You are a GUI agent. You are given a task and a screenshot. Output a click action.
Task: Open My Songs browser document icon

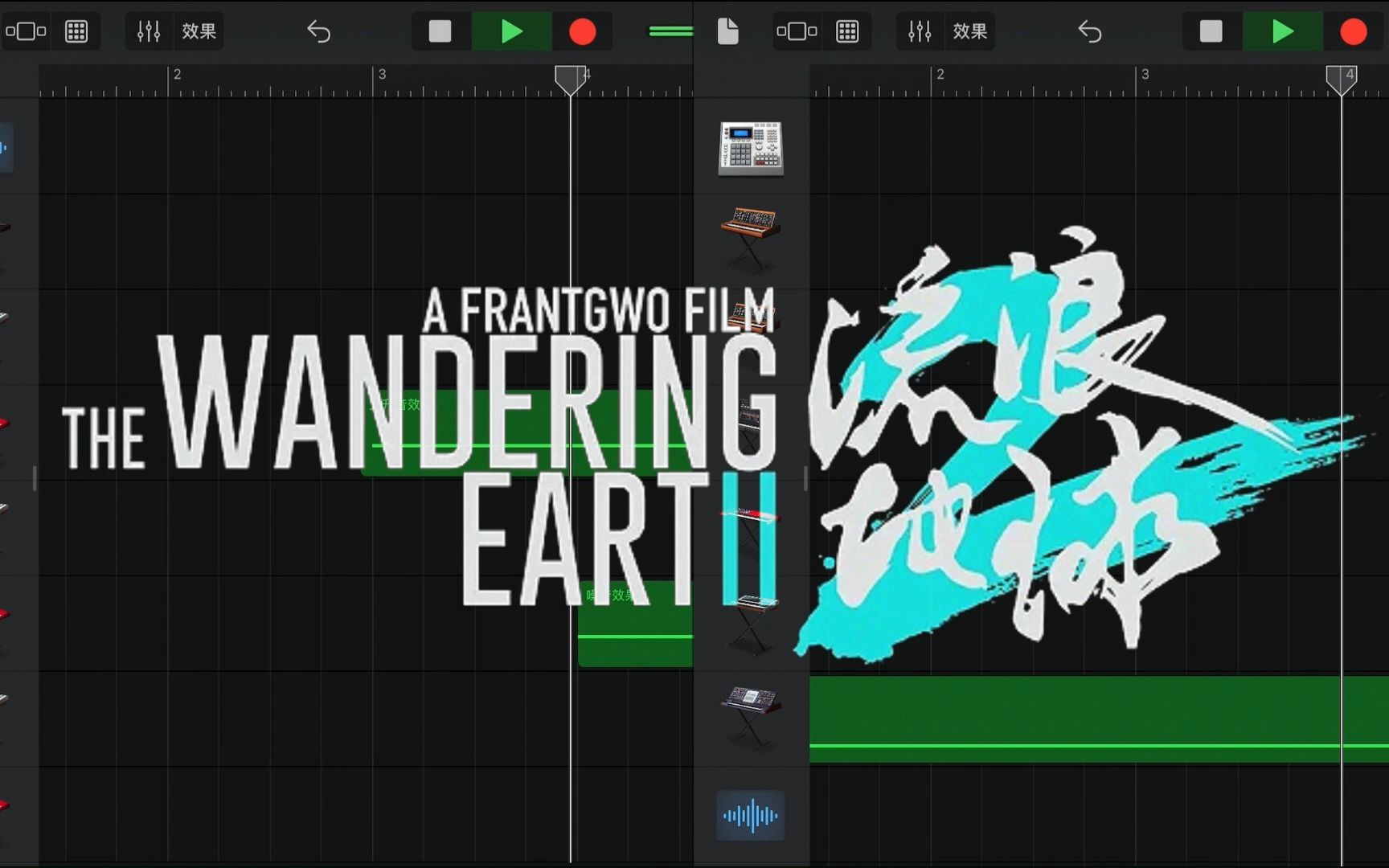coord(727,31)
